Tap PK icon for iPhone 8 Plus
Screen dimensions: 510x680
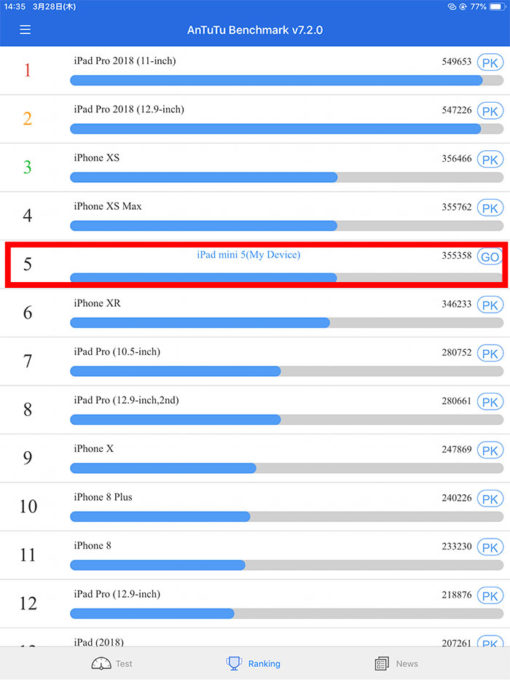(490, 499)
